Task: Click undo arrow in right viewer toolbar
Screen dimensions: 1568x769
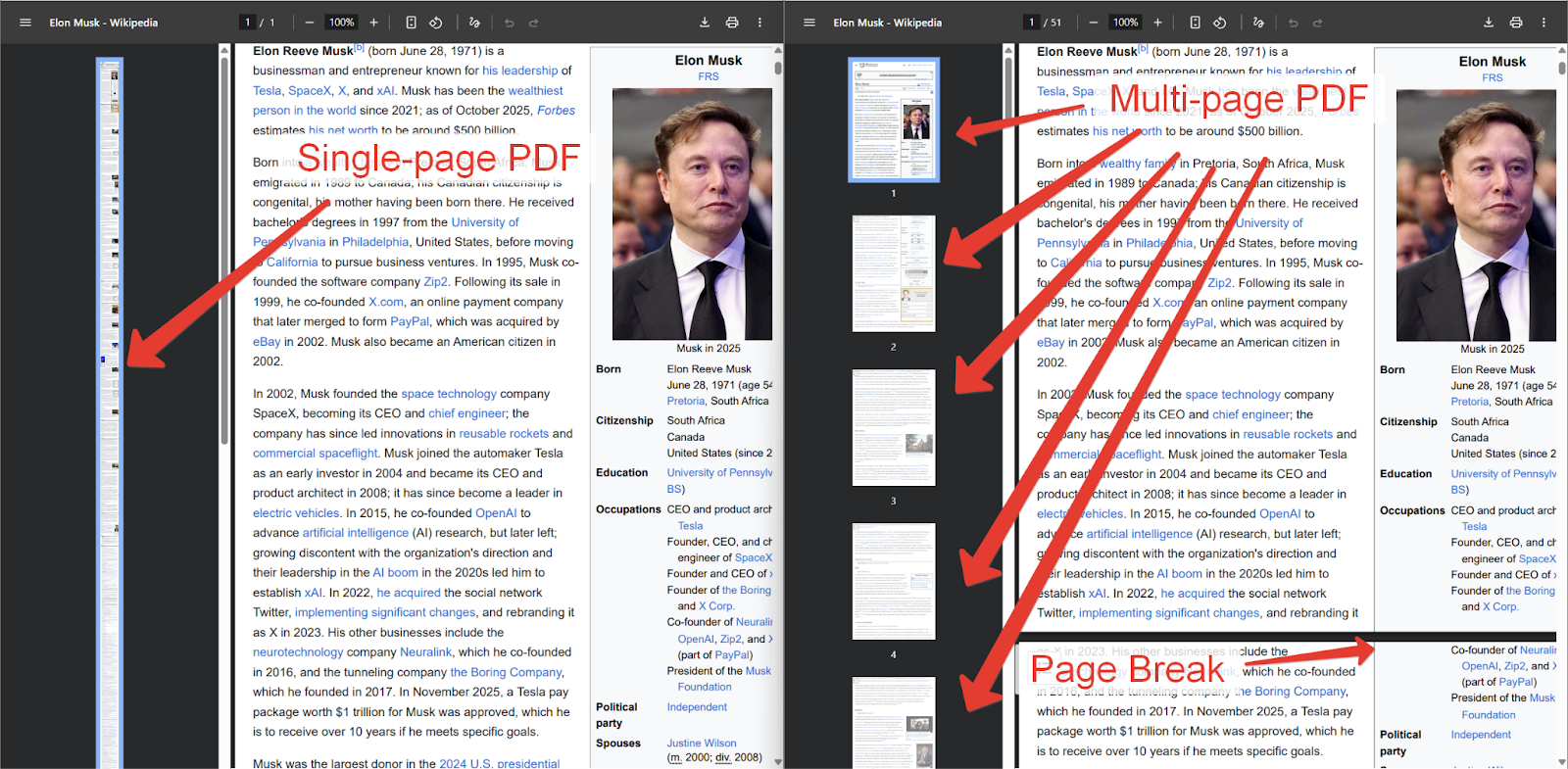Action: (x=1294, y=23)
